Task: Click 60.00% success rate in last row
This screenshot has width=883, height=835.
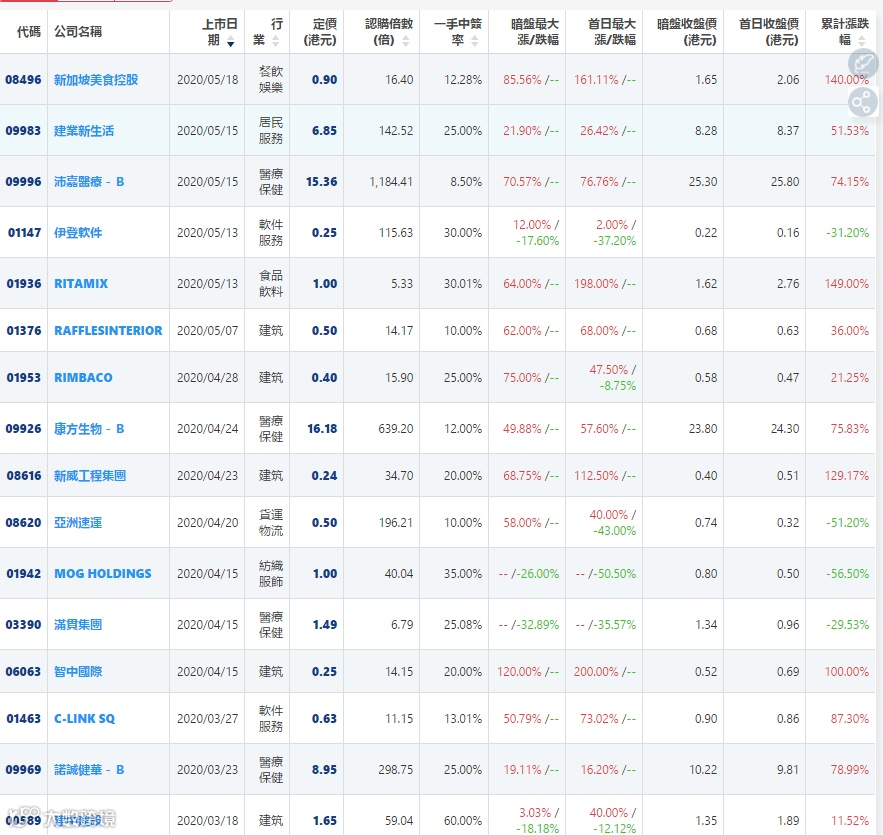Action: tap(463, 821)
